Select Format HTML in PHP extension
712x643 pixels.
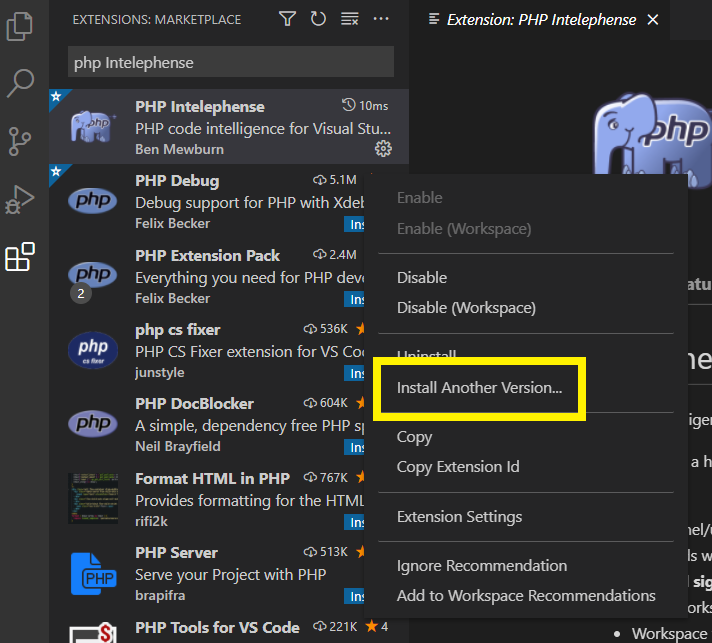click(x=207, y=499)
